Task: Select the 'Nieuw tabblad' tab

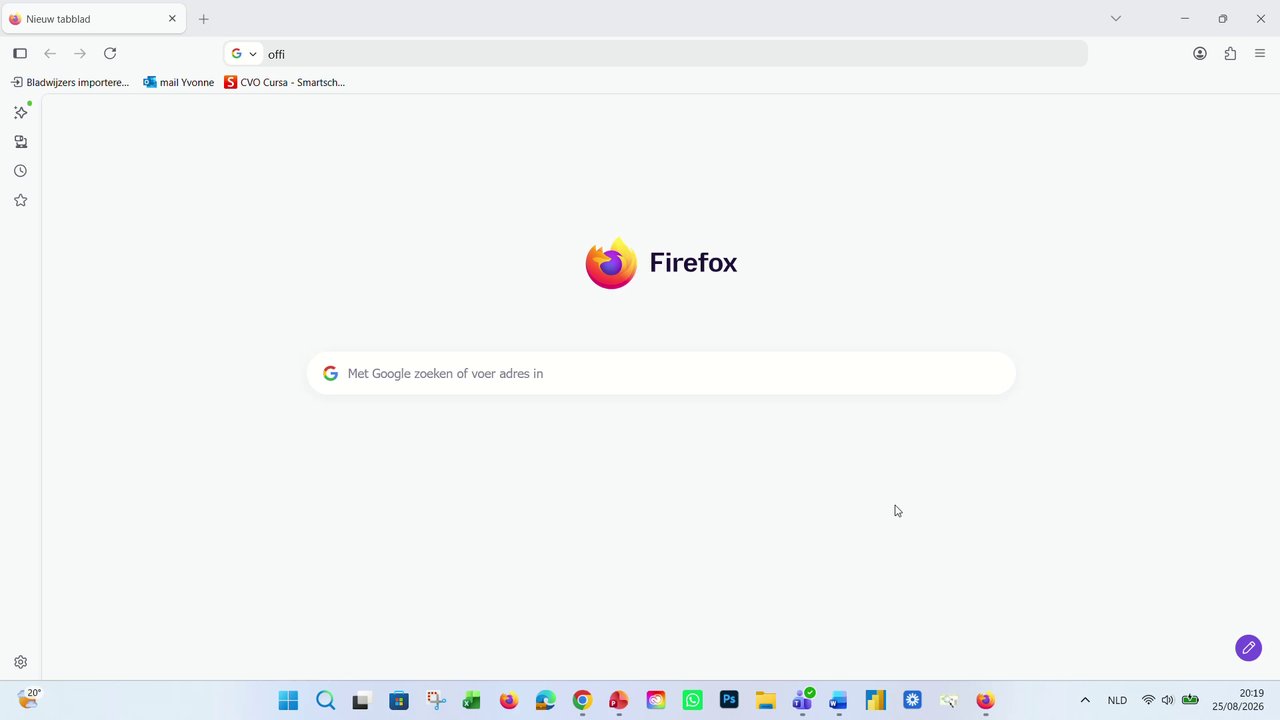Action: (x=95, y=19)
